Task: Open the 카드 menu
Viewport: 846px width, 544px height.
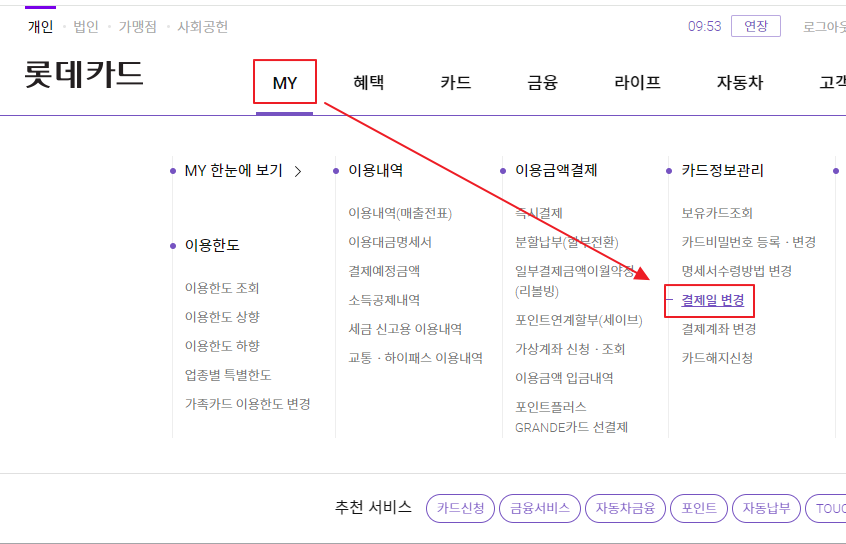Action: [x=456, y=83]
